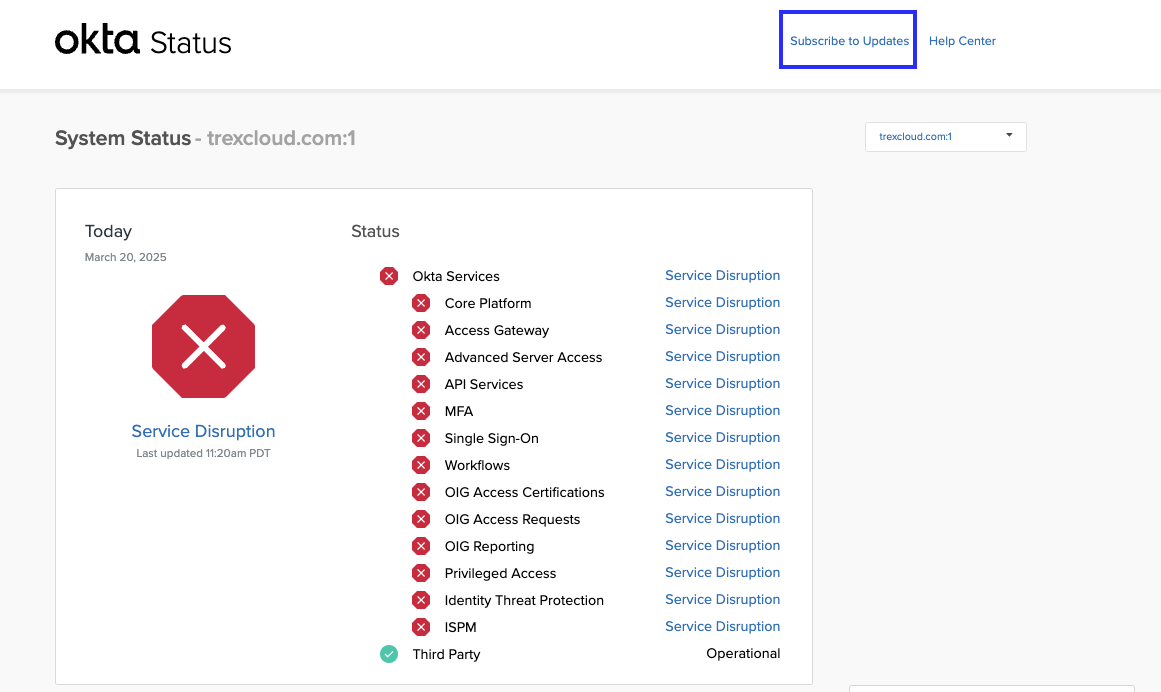Click the red X icon beside MFA
This screenshot has width=1161, height=692.
pos(421,411)
